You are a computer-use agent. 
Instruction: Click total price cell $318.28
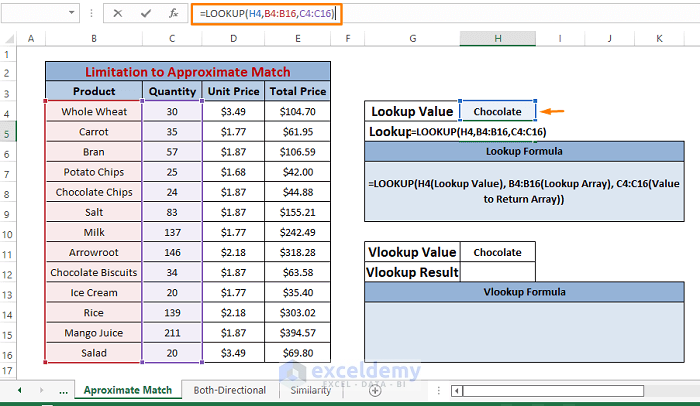297,252
